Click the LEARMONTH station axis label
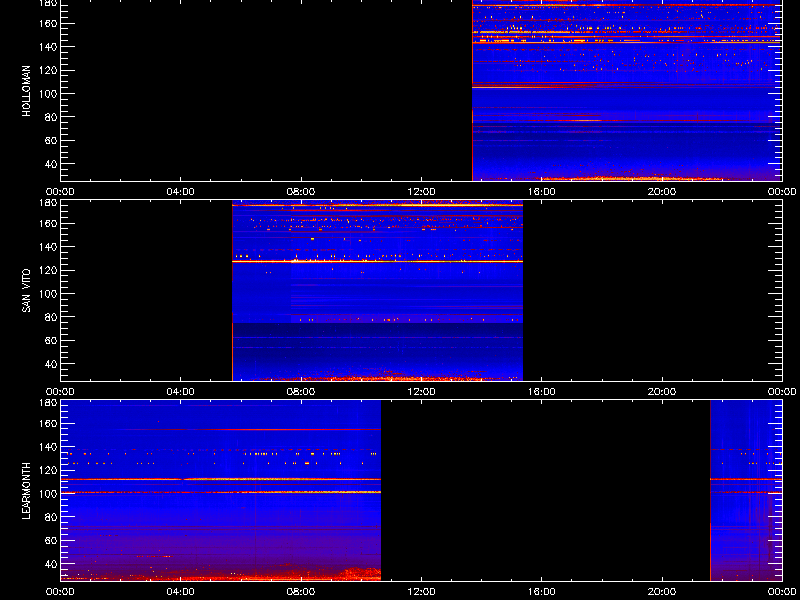Screen dimensions: 800x600 pyautogui.click(x=27, y=491)
